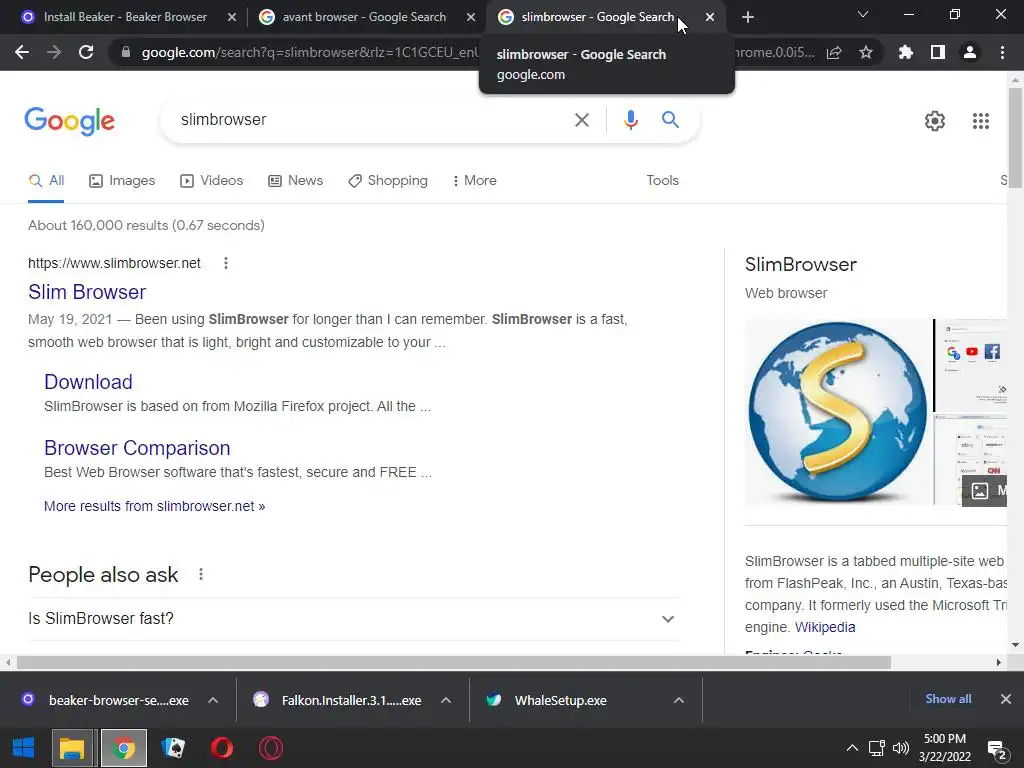Select the Images results tab
The width and height of the screenshot is (1024, 768).
coord(122,180)
